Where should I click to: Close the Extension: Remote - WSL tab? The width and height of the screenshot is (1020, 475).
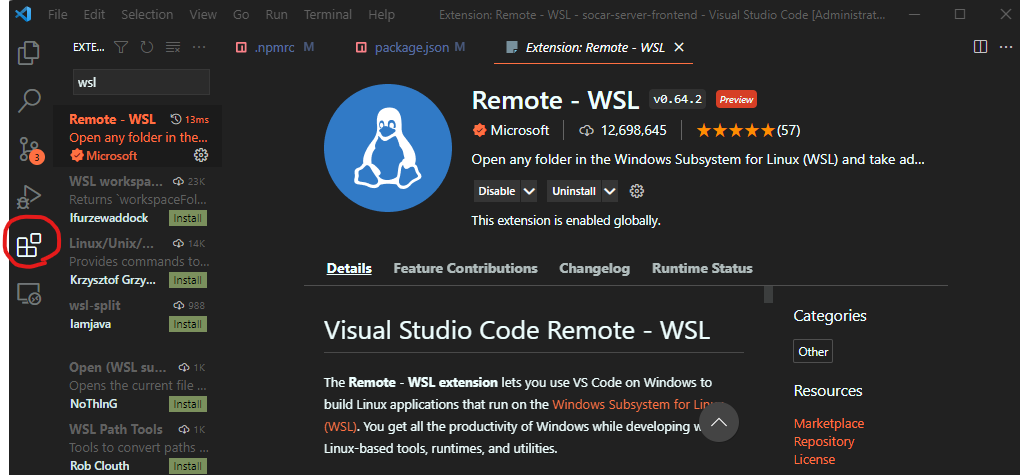[x=678, y=47]
